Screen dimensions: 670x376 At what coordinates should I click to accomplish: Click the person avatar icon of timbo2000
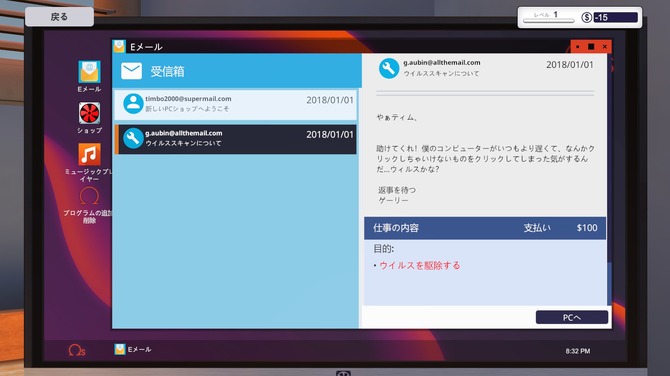[x=133, y=104]
